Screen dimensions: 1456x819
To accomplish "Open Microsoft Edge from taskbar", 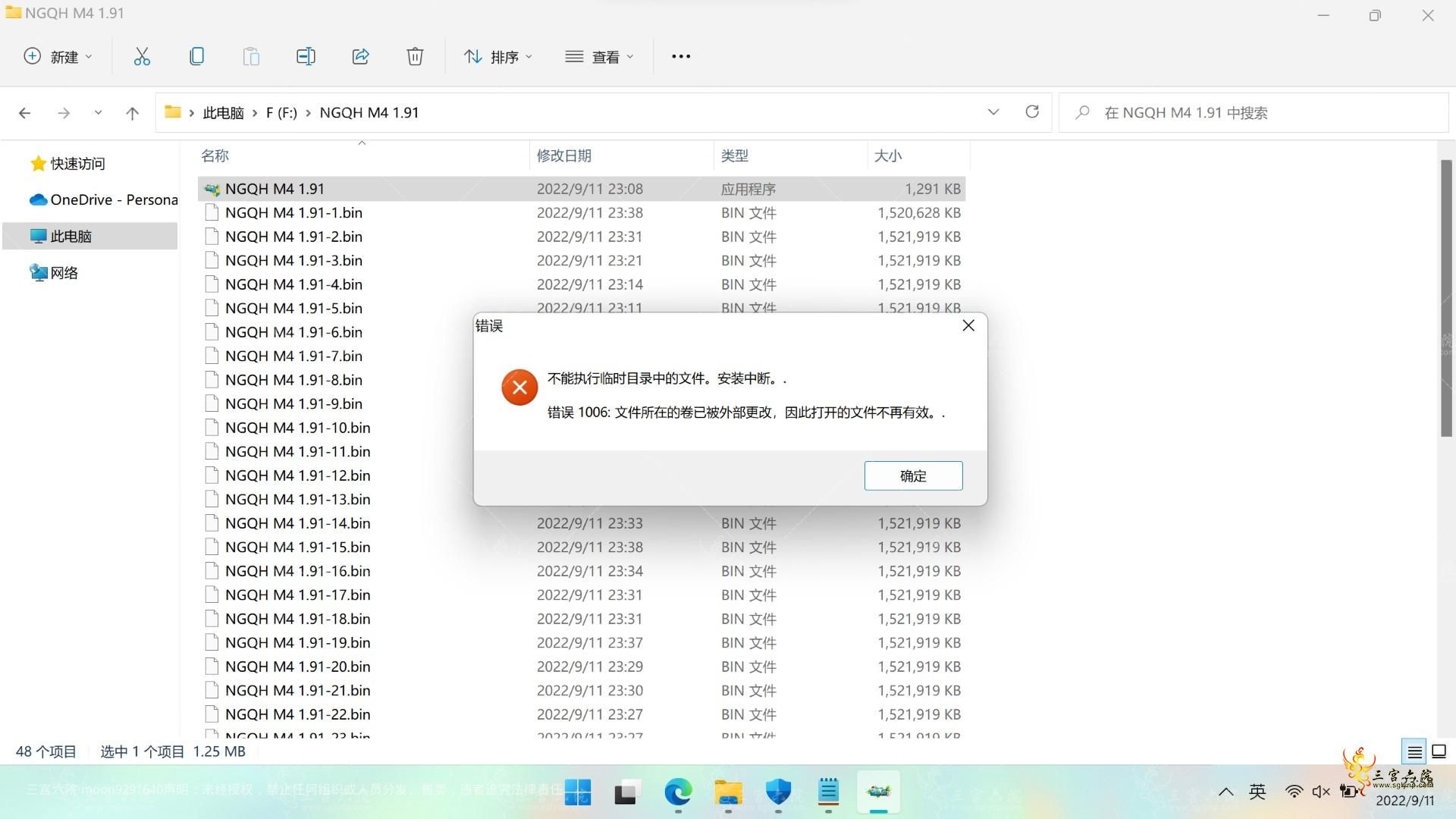I will click(678, 792).
